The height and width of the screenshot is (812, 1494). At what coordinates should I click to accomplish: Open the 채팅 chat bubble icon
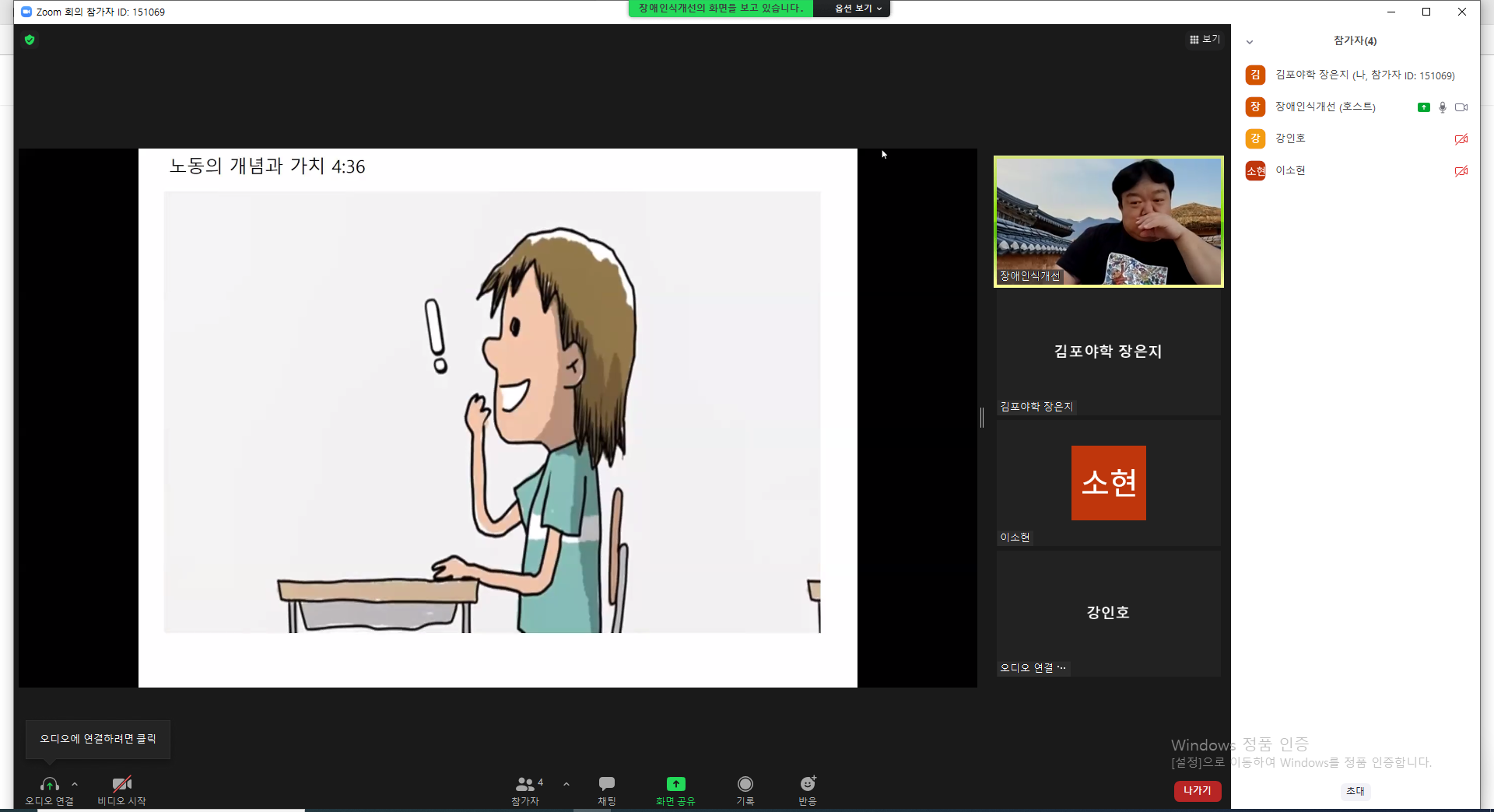click(607, 783)
